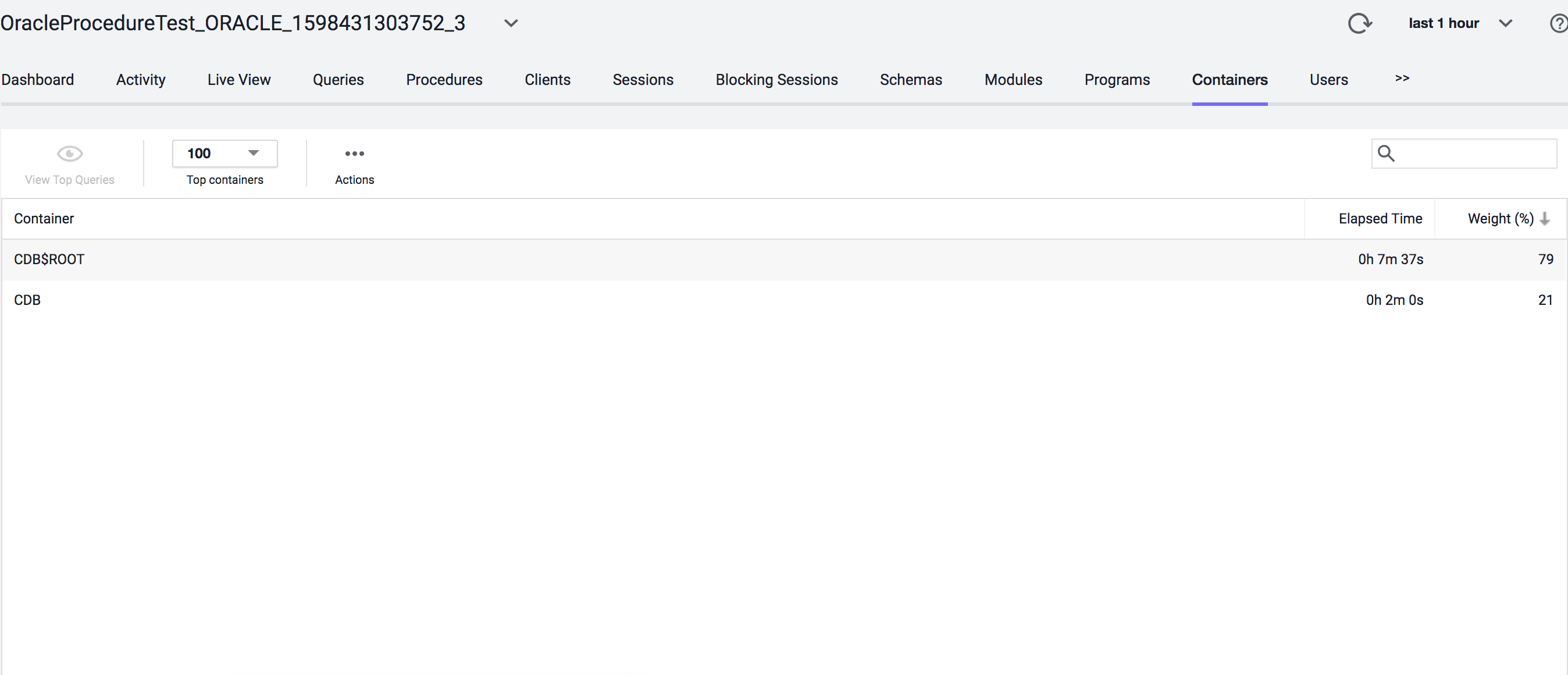
Task: Click the Actions label
Action: [x=354, y=180]
